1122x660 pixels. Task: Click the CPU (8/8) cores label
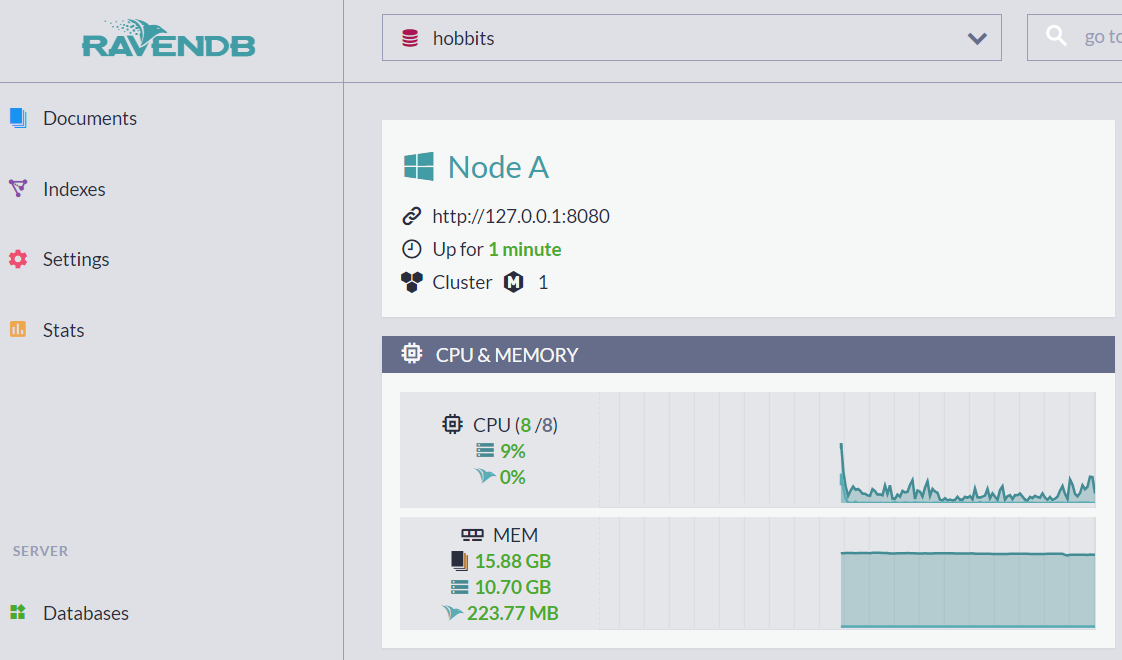pyautogui.click(x=515, y=425)
